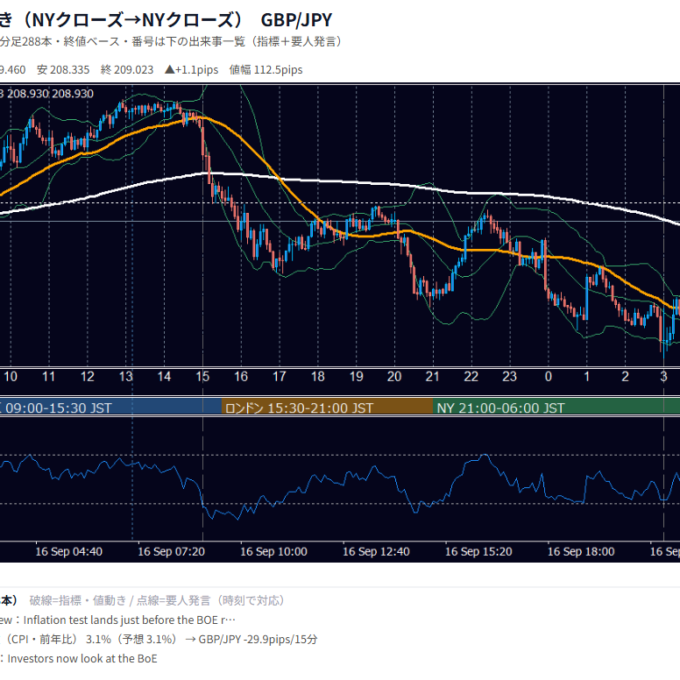The height and width of the screenshot is (680, 680).
Task: Click hour label 1 on the time axis
Action: pos(587,376)
